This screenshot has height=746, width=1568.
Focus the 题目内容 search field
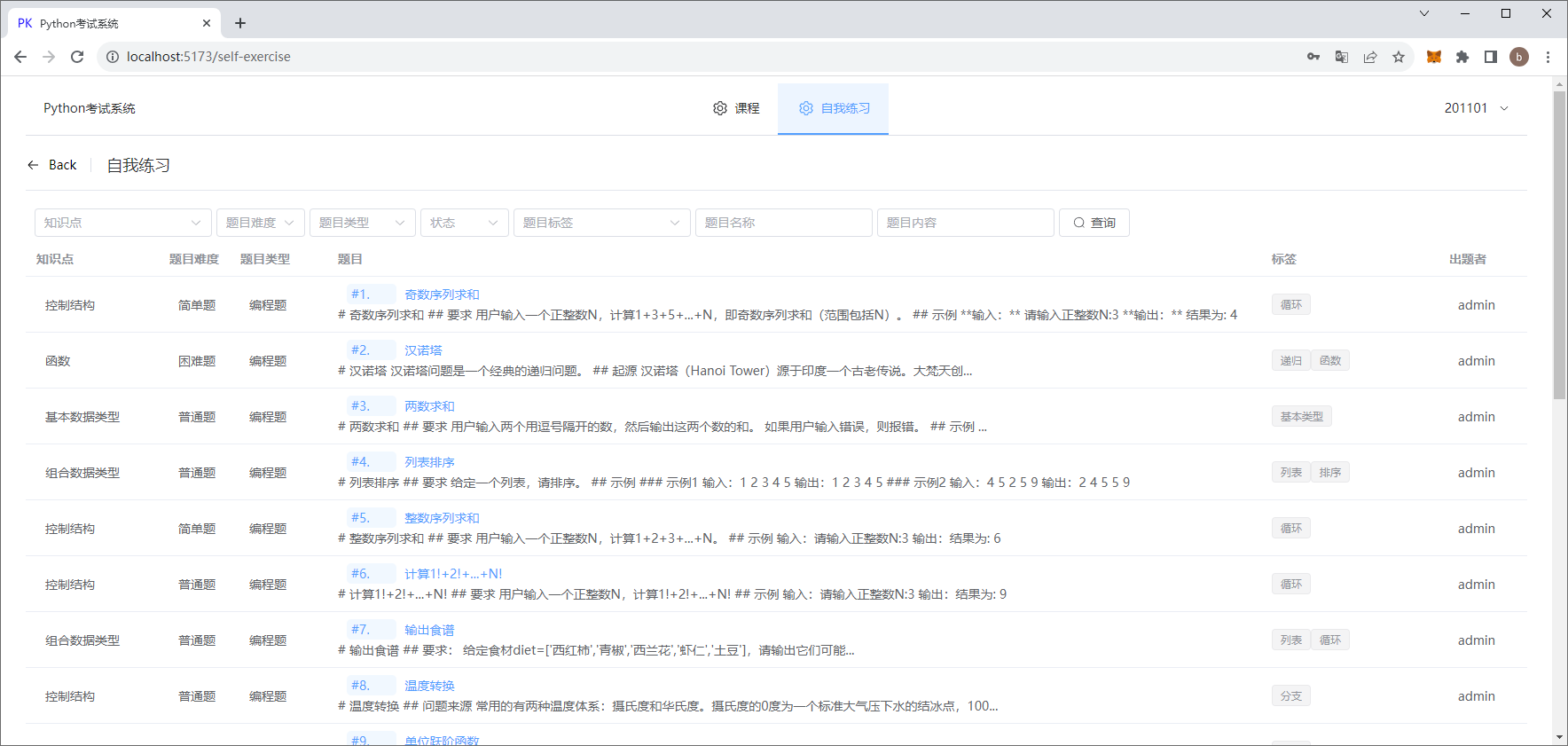click(966, 223)
